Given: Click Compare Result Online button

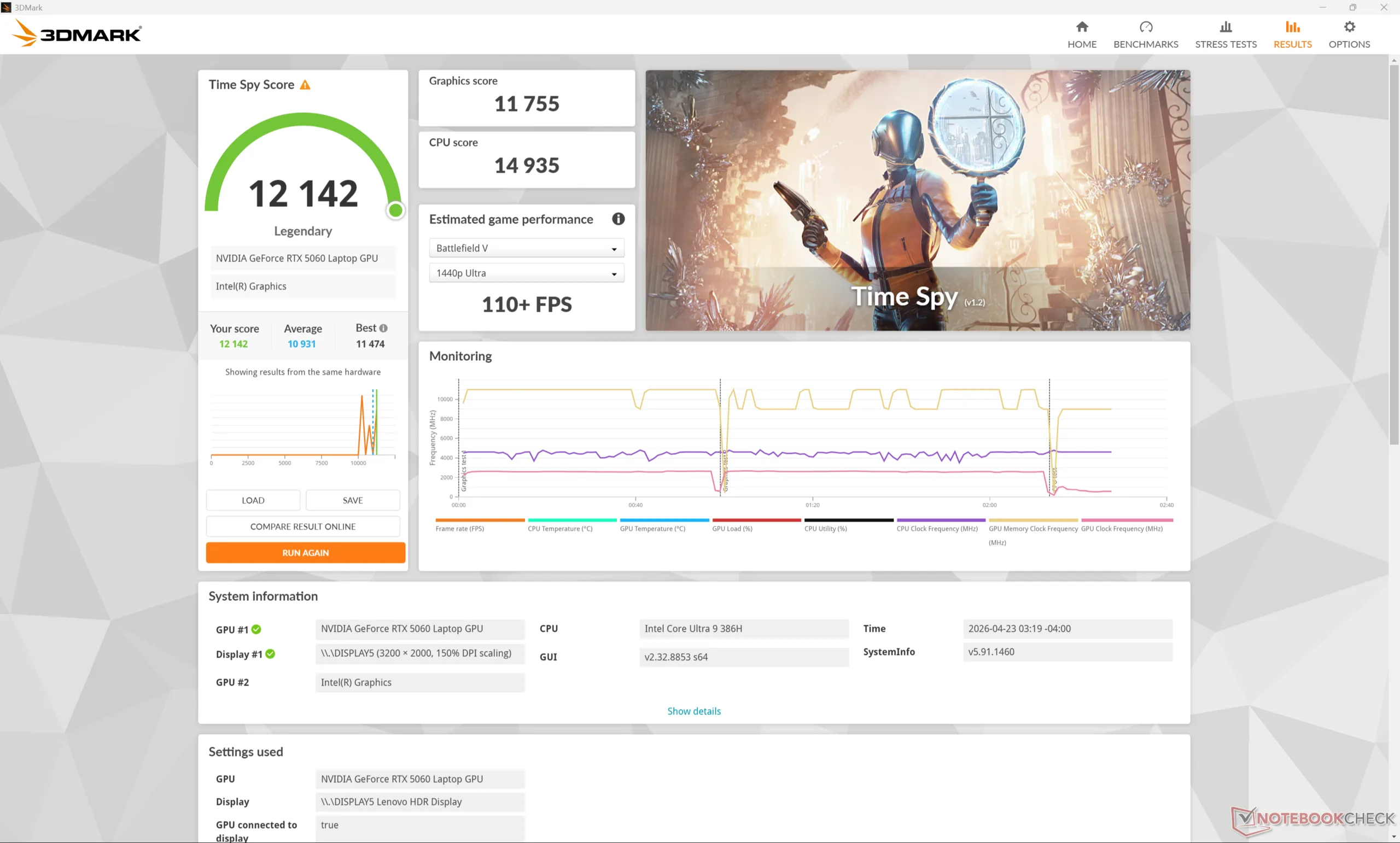Looking at the screenshot, I should click(x=302, y=526).
